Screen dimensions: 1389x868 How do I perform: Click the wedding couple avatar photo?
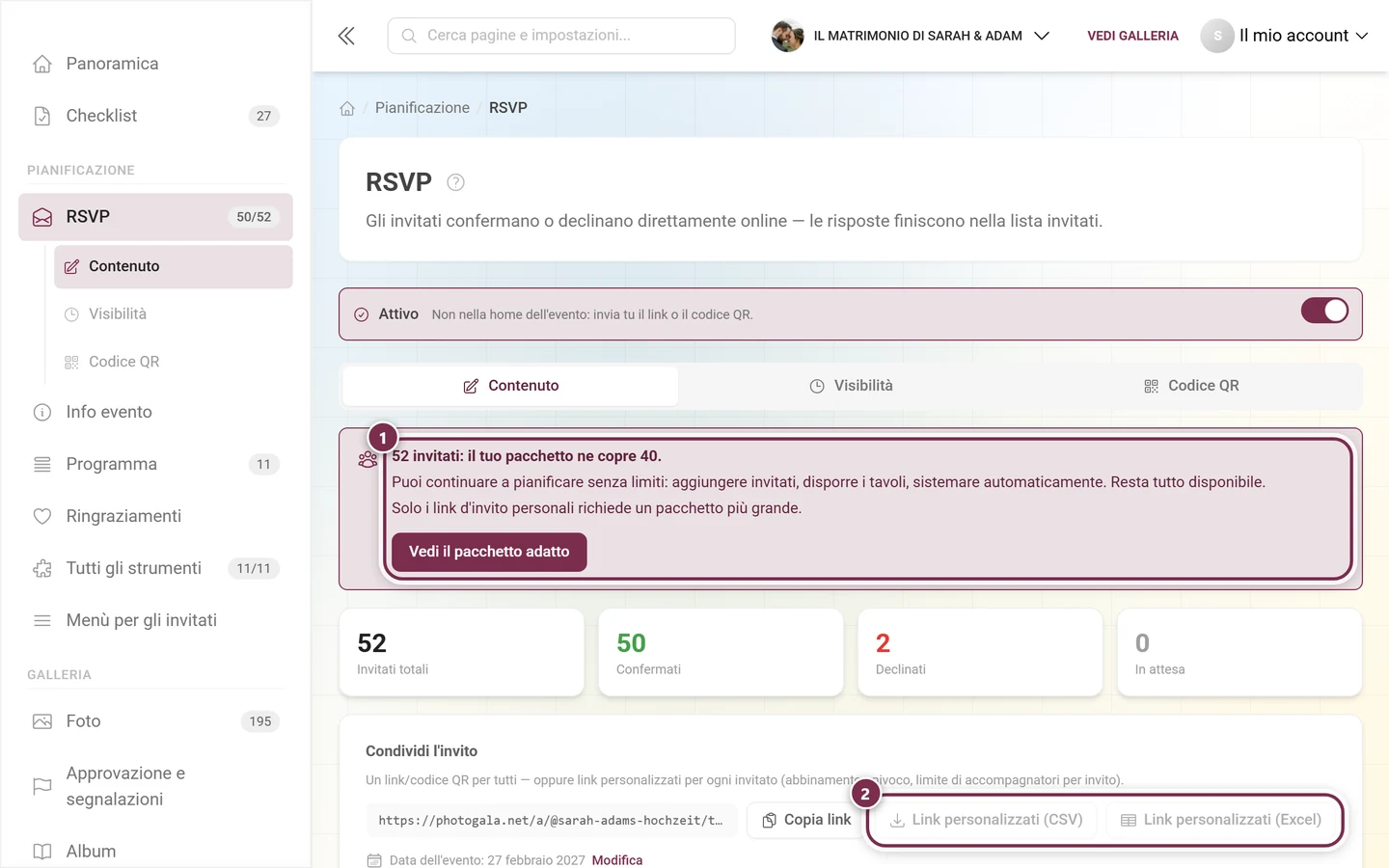(x=787, y=36)
